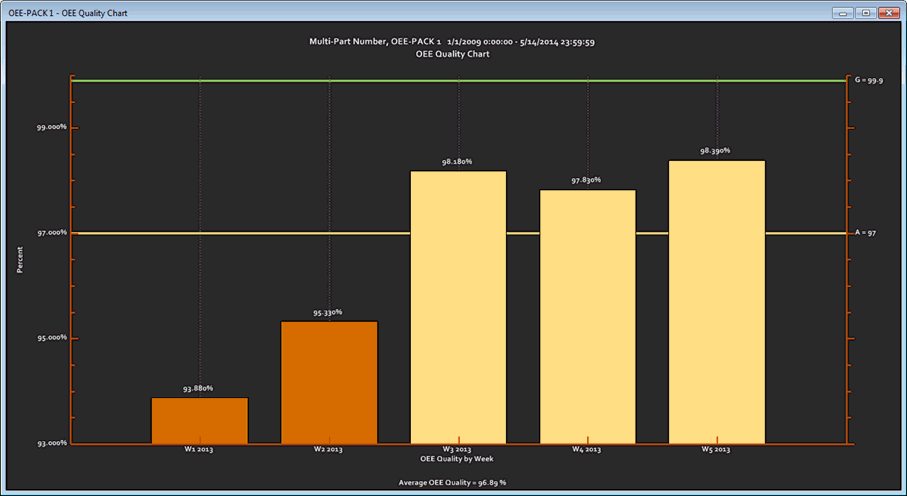Click the 98.180% value label
907x496 pixels.
457,161
